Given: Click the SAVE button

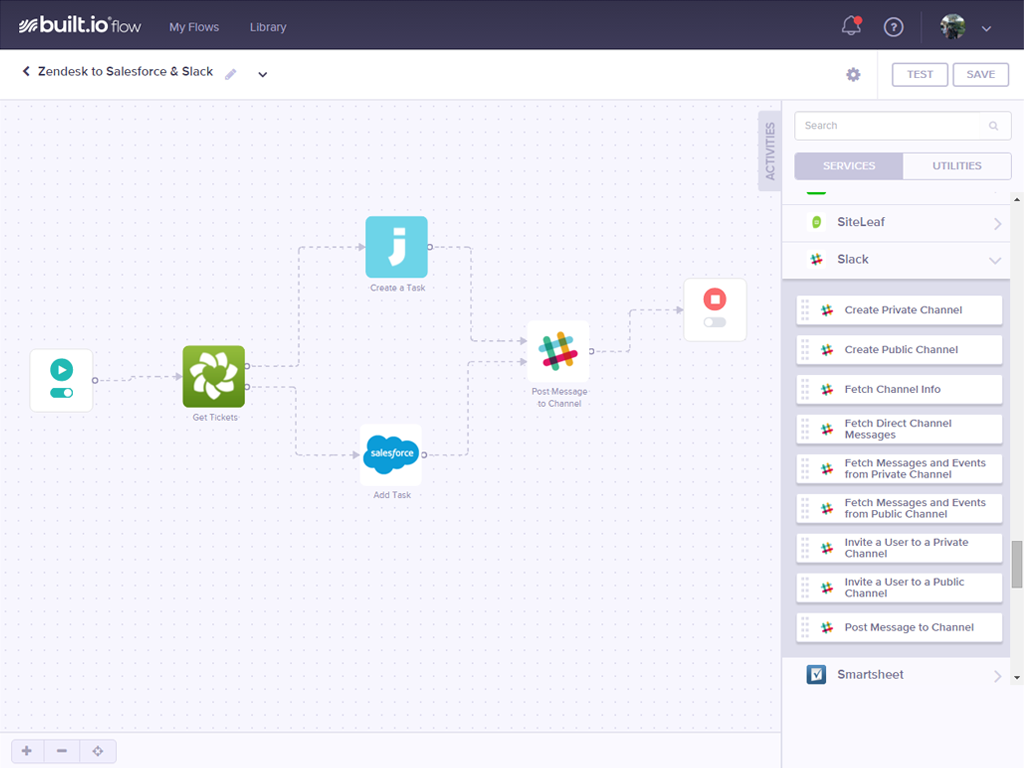Looking at the screenshot, I should (x=980, y=75).
